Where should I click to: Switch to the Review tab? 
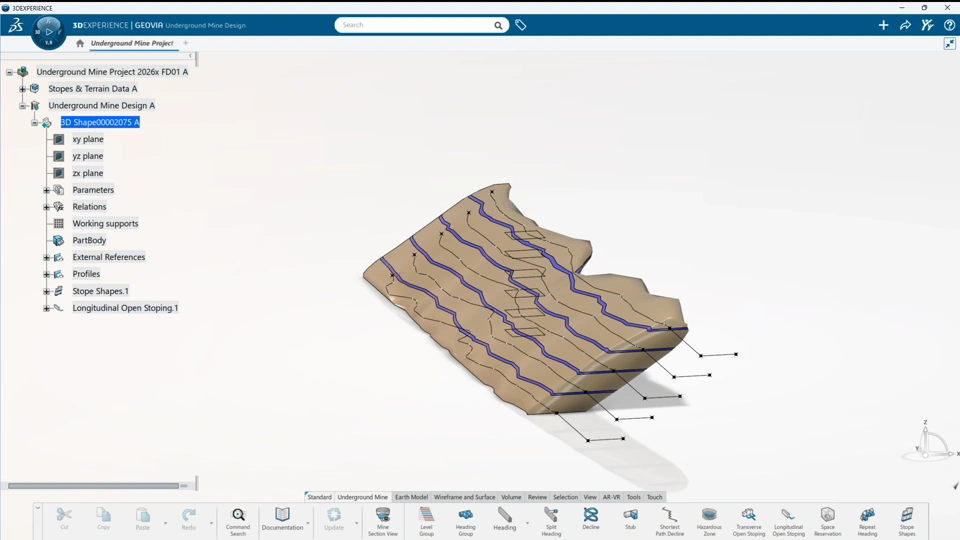click(x=537, y=497)
